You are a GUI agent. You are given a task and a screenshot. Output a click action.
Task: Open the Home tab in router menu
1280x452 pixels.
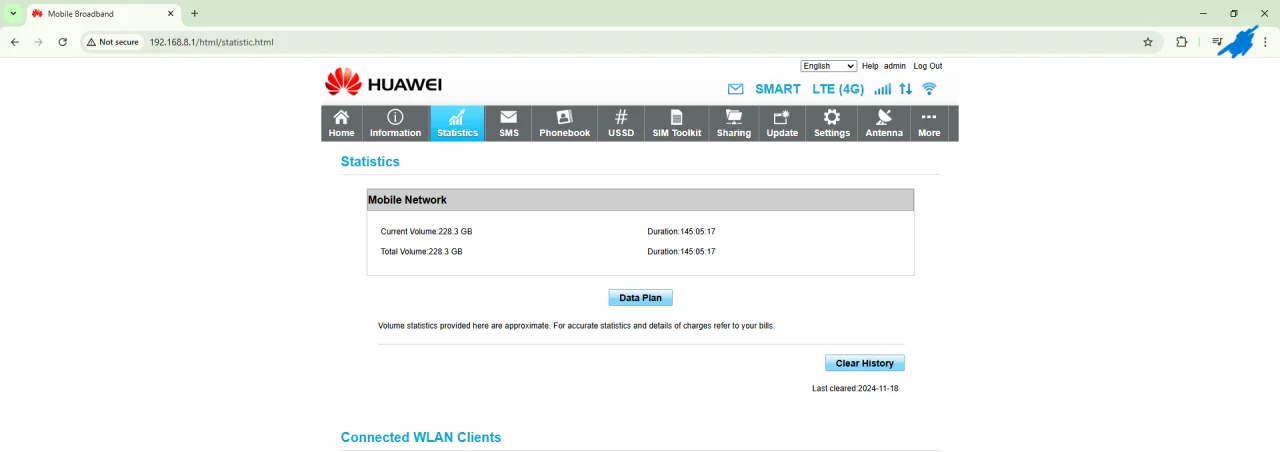[342, 124]
